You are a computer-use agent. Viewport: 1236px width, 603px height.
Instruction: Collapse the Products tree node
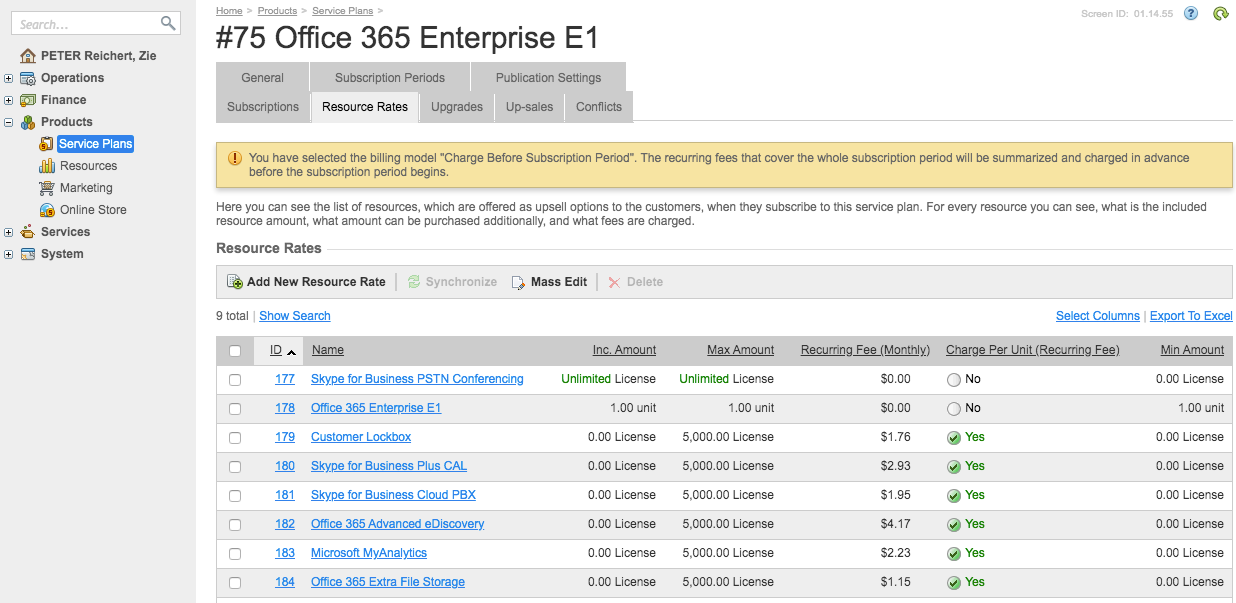[9, 122]
